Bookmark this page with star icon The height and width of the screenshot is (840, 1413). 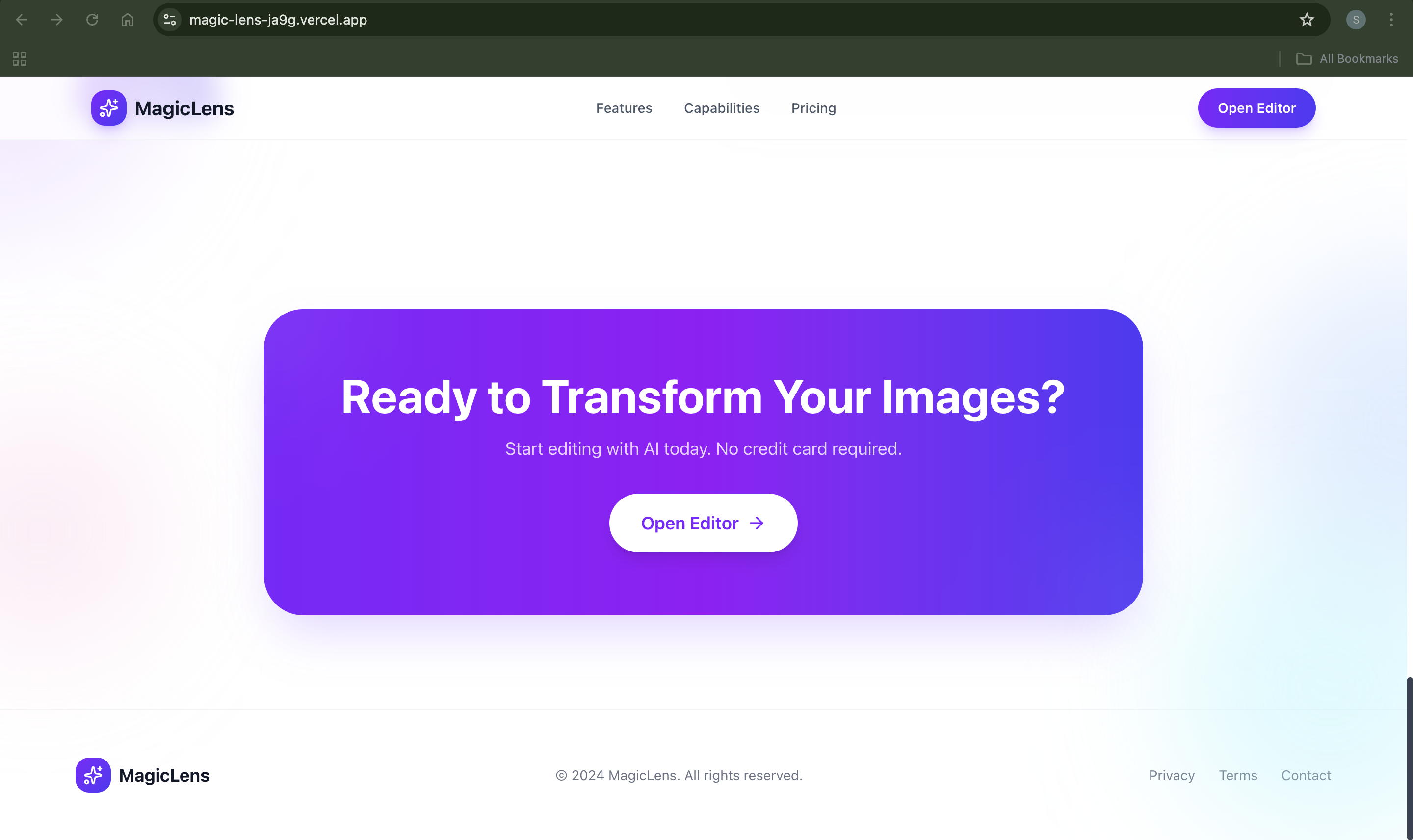click(1306, 20)
